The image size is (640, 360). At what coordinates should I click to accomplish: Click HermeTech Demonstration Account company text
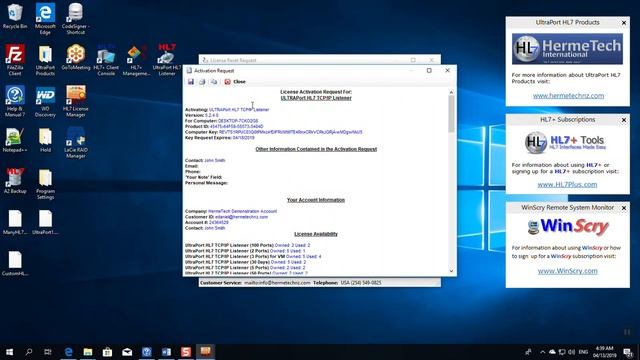(242, 211)
